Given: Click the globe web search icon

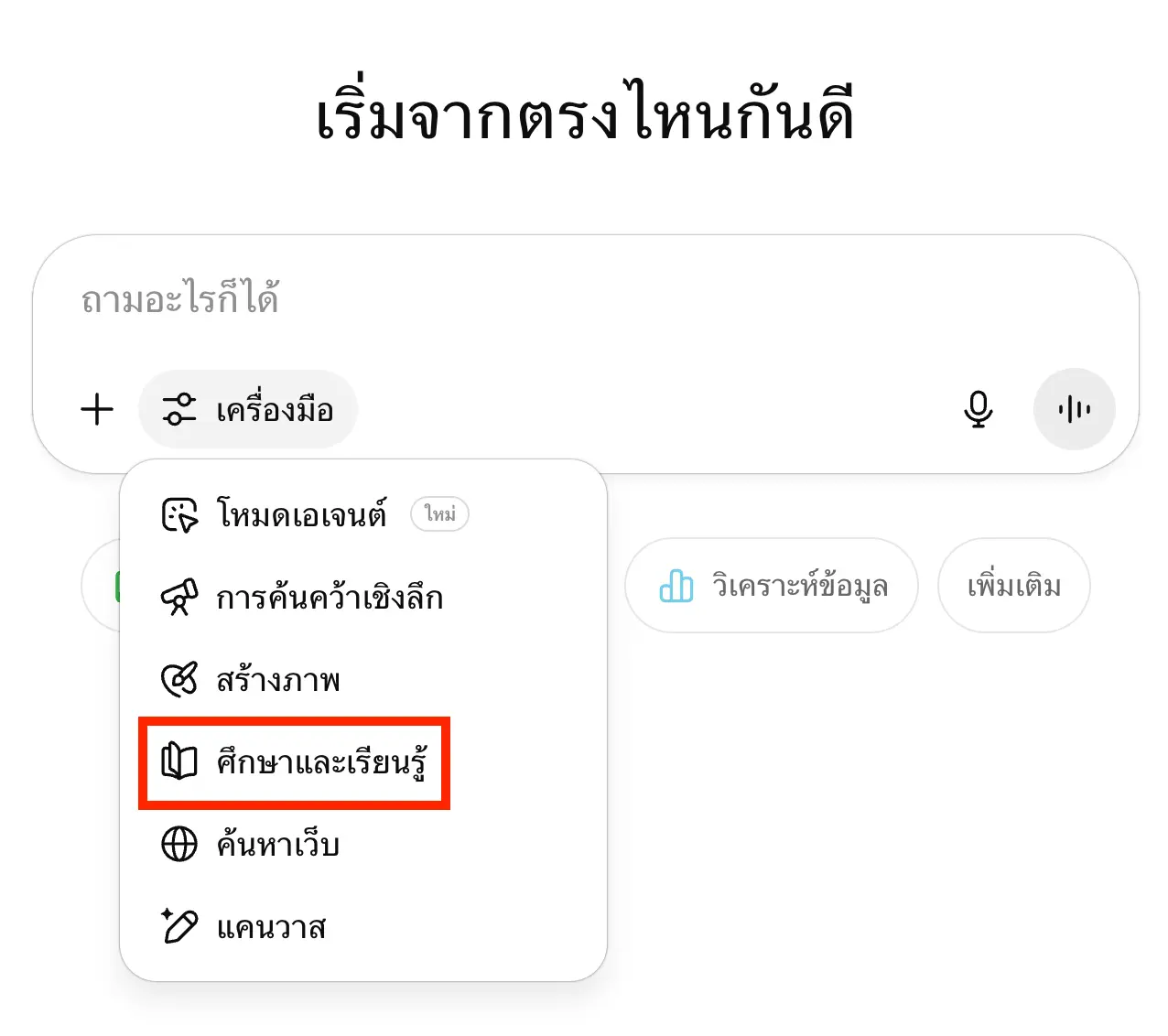Looking at the screenshot, I should tap(179, 844).
